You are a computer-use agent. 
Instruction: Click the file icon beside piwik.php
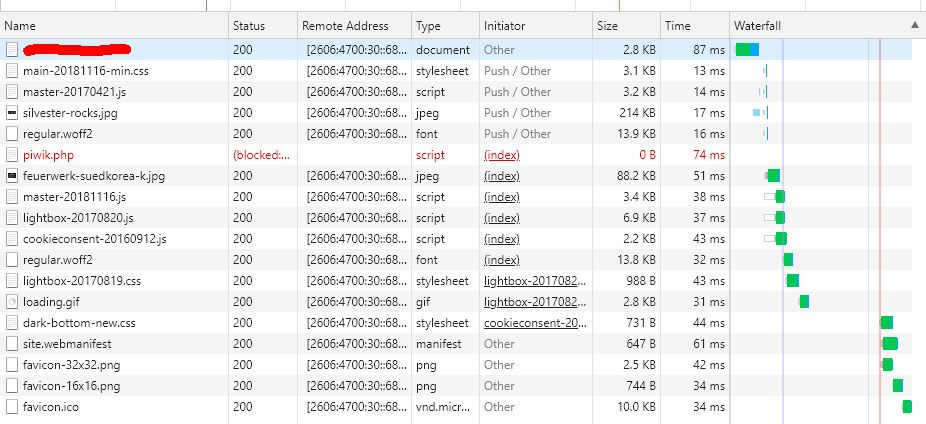point(12,155)
